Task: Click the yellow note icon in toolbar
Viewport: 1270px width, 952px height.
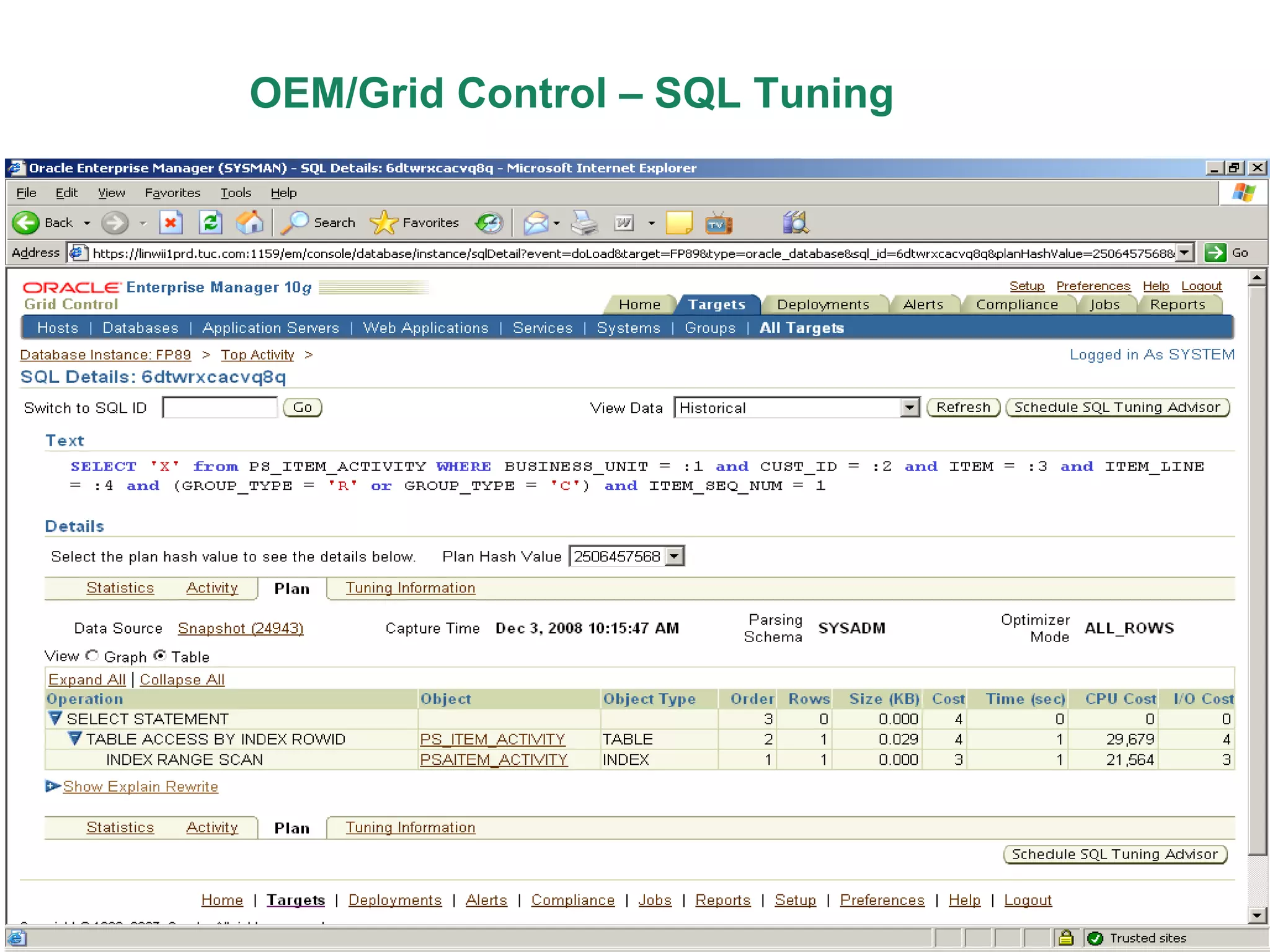Action: click(679, 223)
